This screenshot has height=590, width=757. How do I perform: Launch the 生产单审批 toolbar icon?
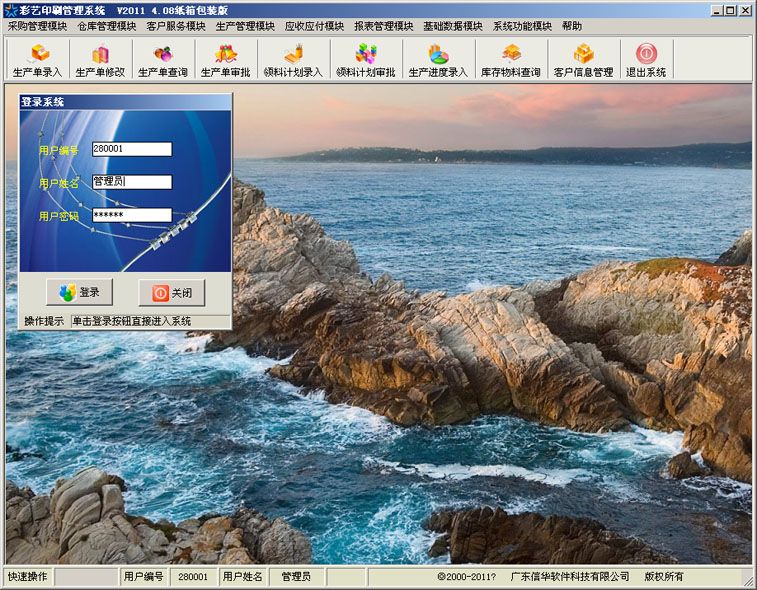coord(226,60)
